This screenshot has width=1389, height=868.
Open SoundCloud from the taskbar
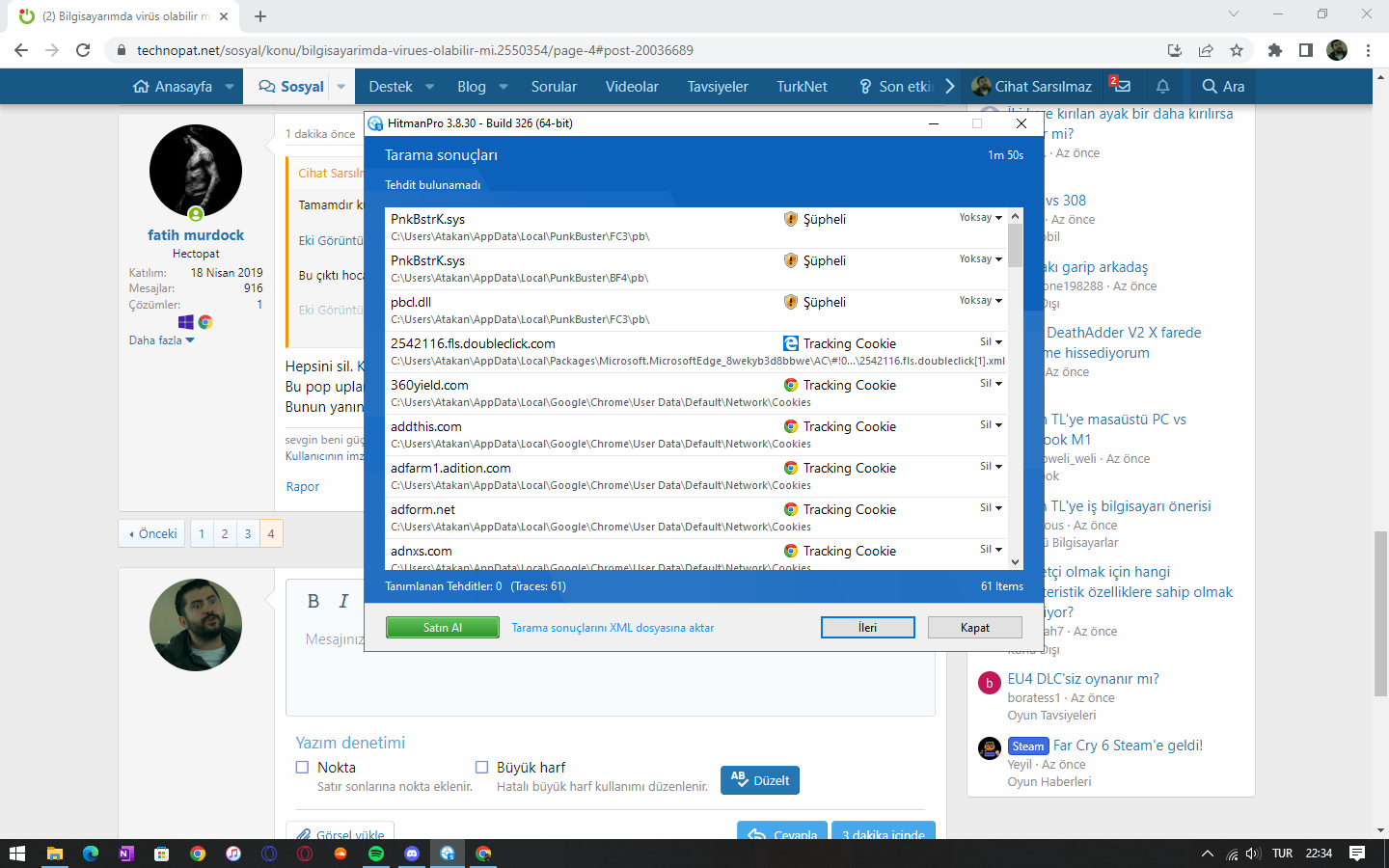point(340,854)
